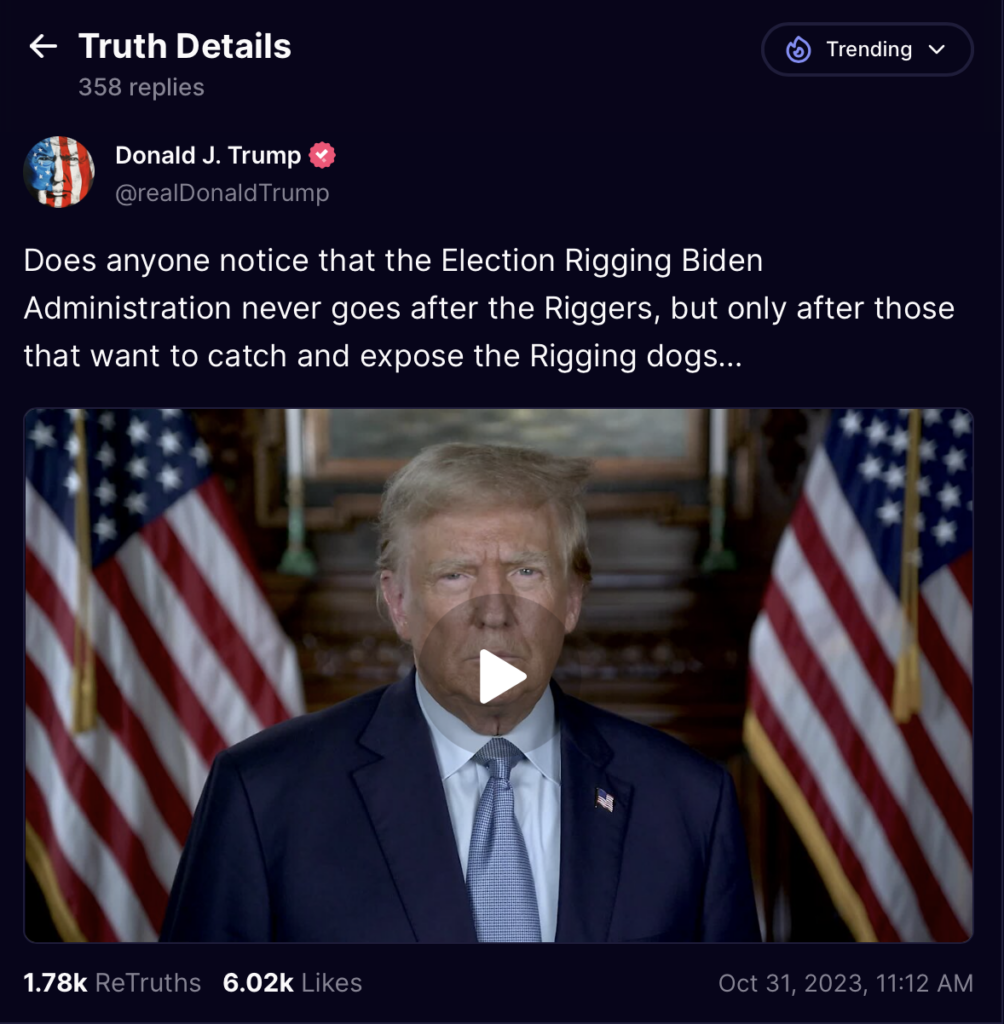Click the Oct 31, 2023 timestamp
The image size is (1004, 1024).
846,983
